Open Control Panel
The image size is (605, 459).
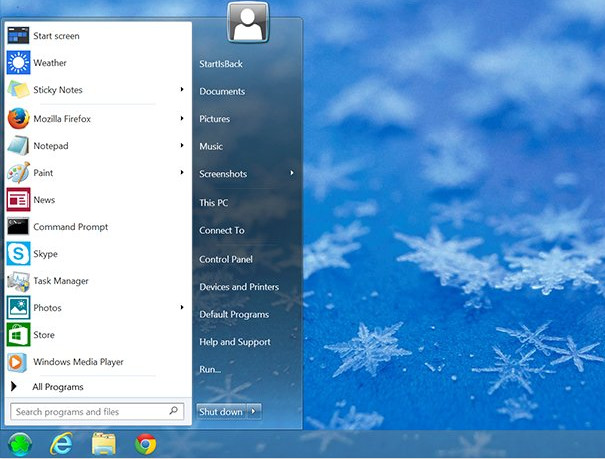(226, 260)
